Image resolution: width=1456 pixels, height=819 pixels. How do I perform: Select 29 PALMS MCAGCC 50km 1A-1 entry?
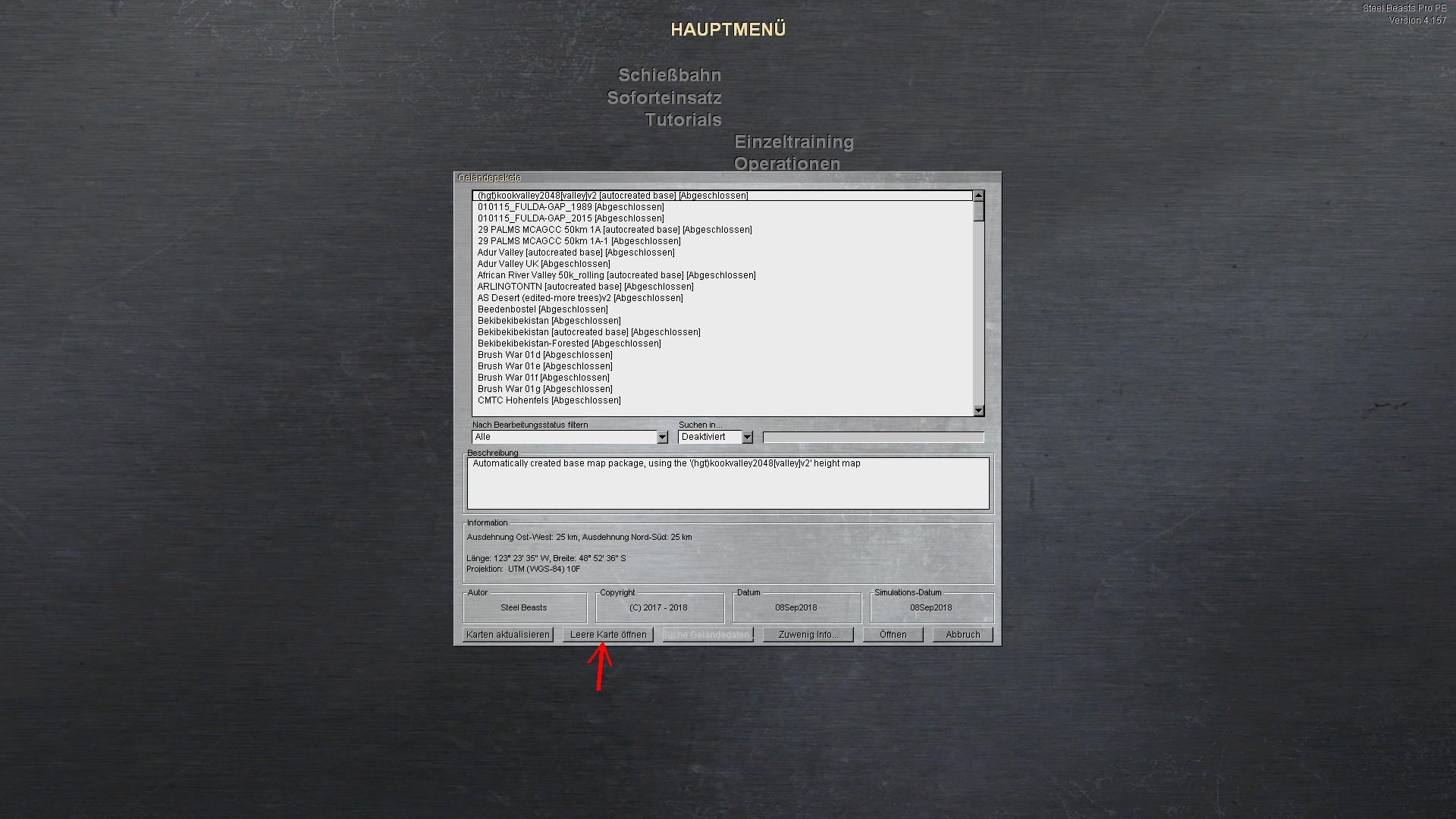(x=579, y=241)
